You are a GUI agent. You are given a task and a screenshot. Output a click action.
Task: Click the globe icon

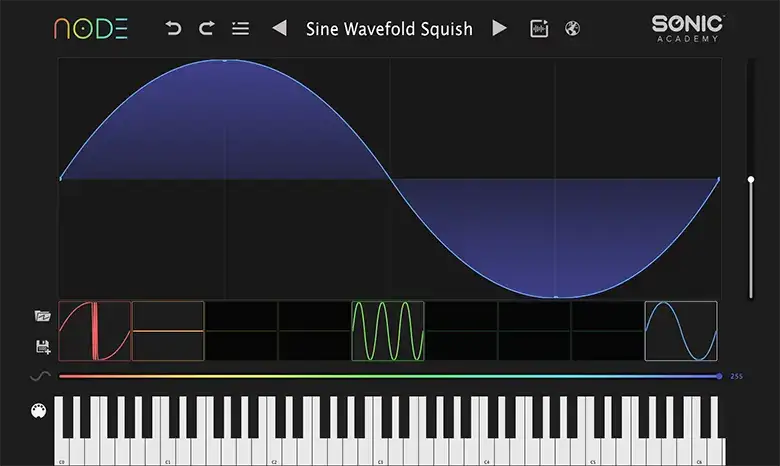coord(572,28)
